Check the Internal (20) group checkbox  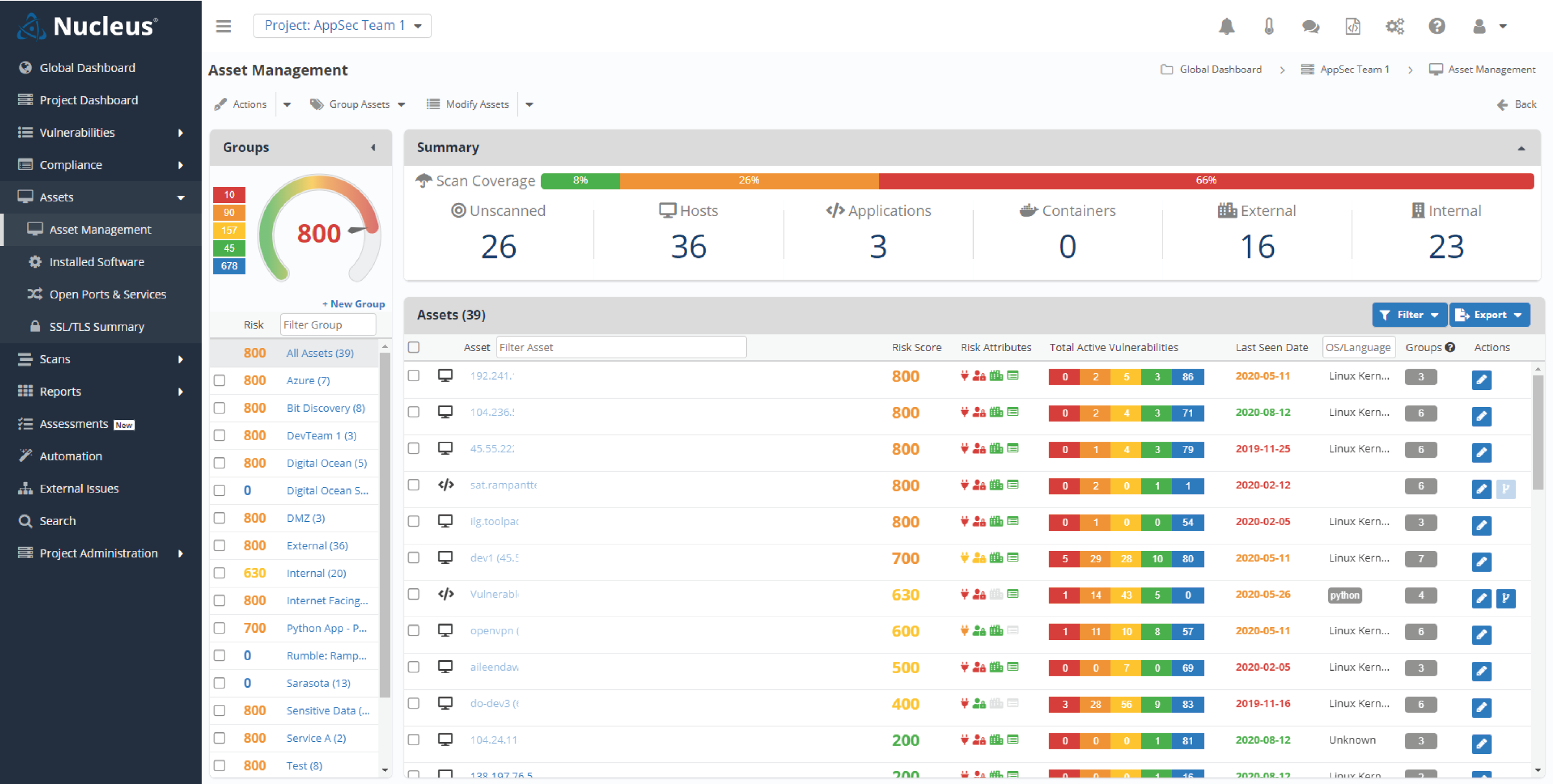click(220, 572)
